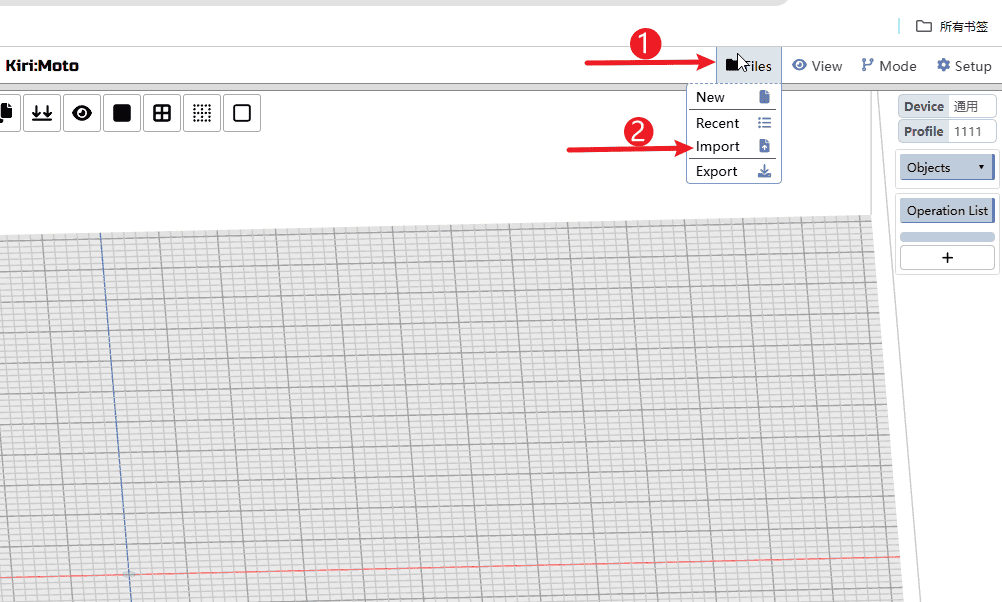Click the lay-flat down-arrows toolbar icon

(x=42, y=113)
